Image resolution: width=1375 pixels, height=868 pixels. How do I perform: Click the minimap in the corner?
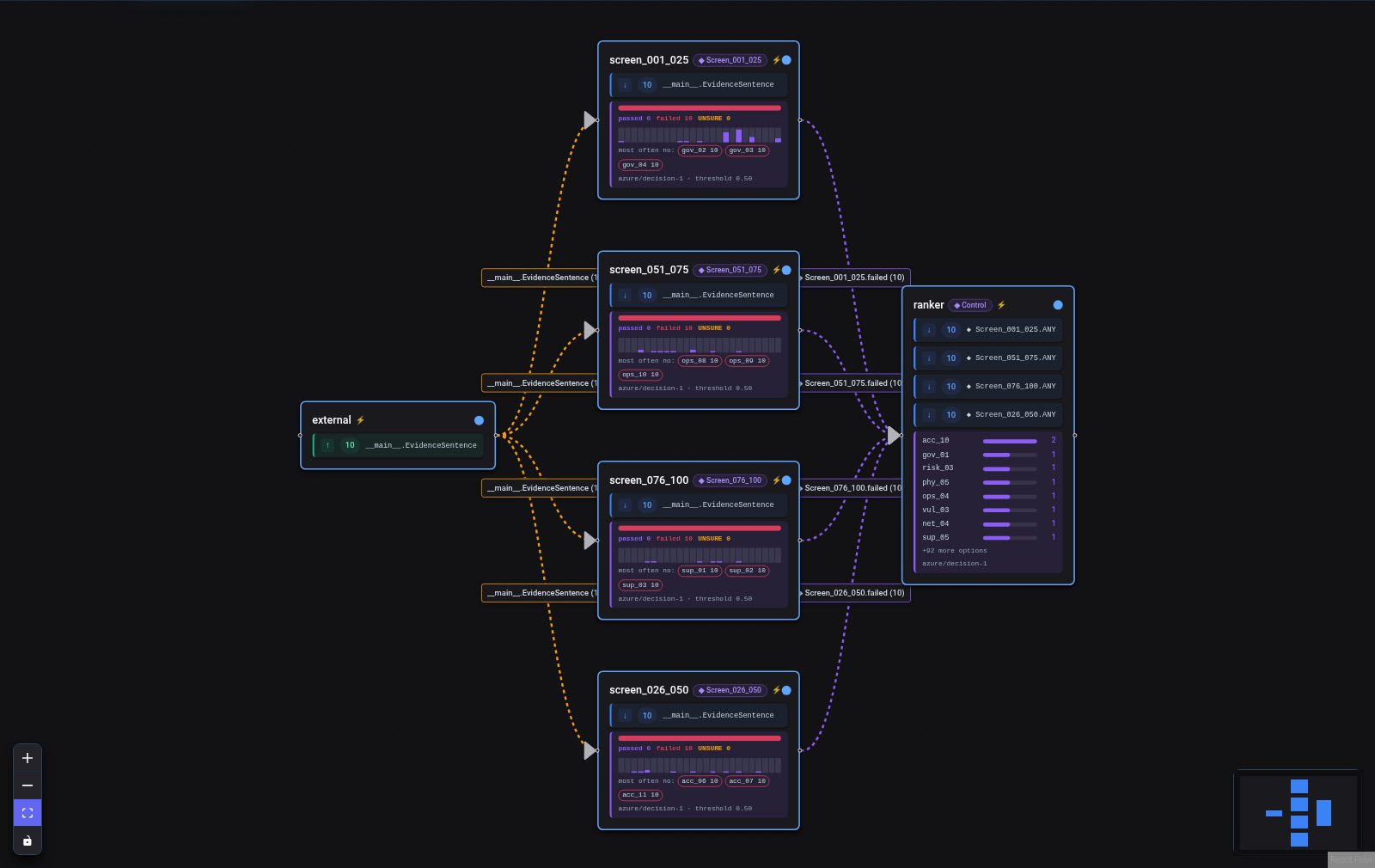[x=1298, y=812]
